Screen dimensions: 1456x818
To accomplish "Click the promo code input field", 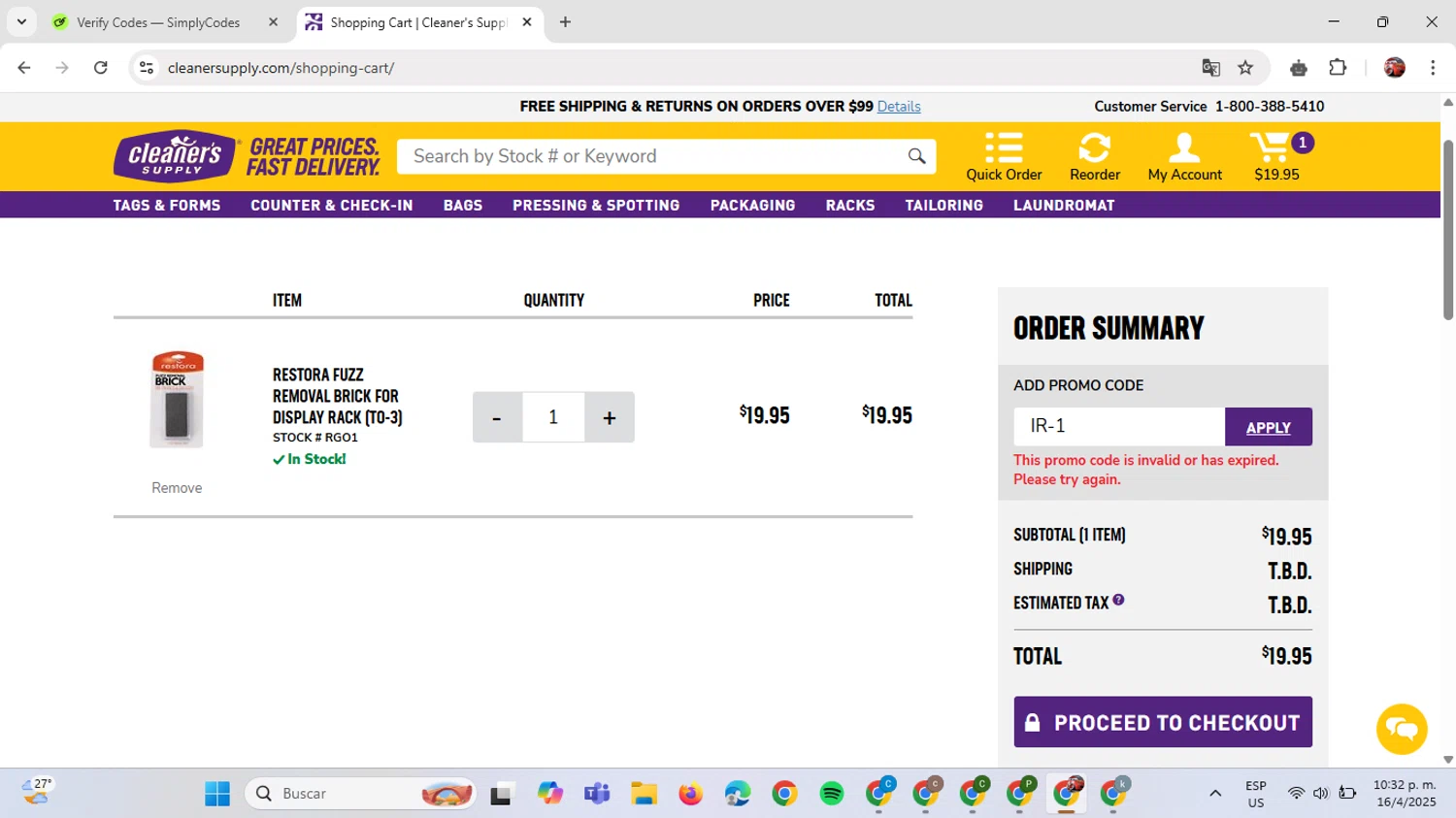I will point(1119,427).
